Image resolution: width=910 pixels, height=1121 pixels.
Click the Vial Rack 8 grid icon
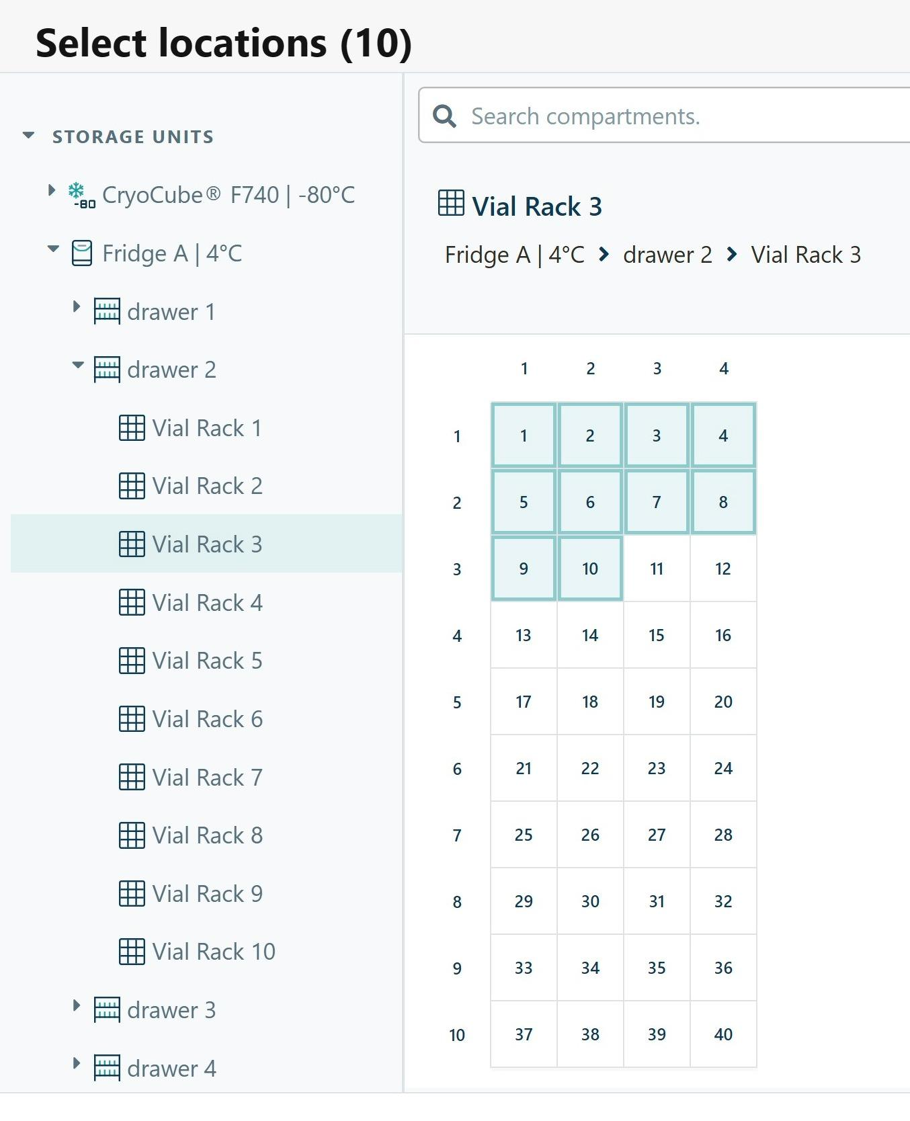tap(132, 835)
